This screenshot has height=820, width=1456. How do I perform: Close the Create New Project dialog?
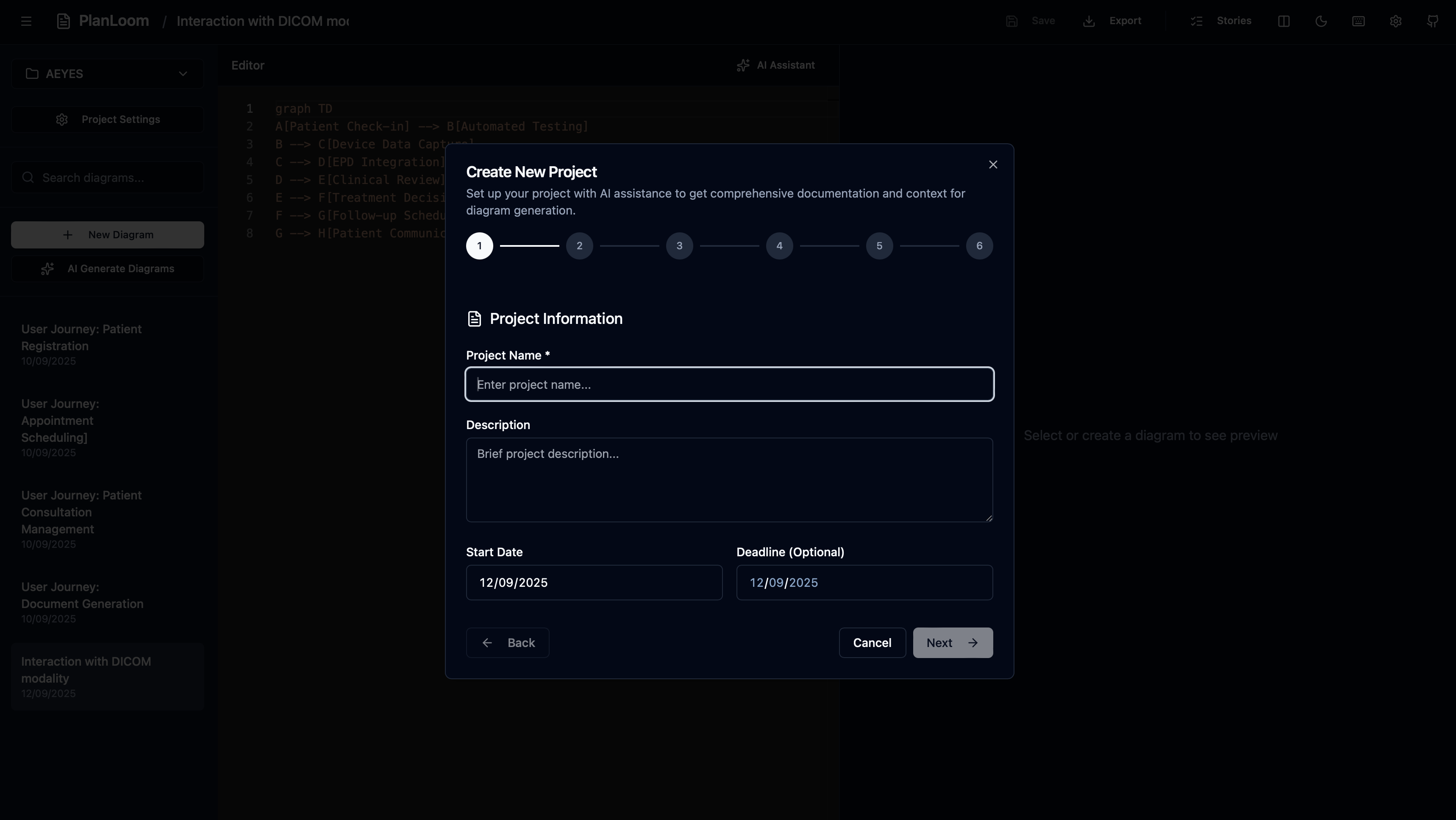tap(992, 165)
